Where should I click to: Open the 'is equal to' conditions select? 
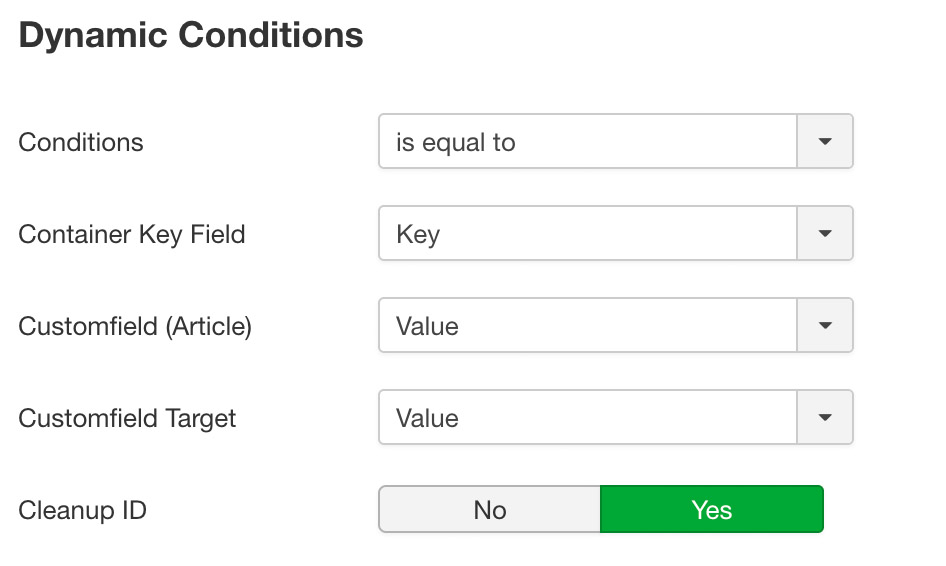pyautogui.click(x=615, y=141)
